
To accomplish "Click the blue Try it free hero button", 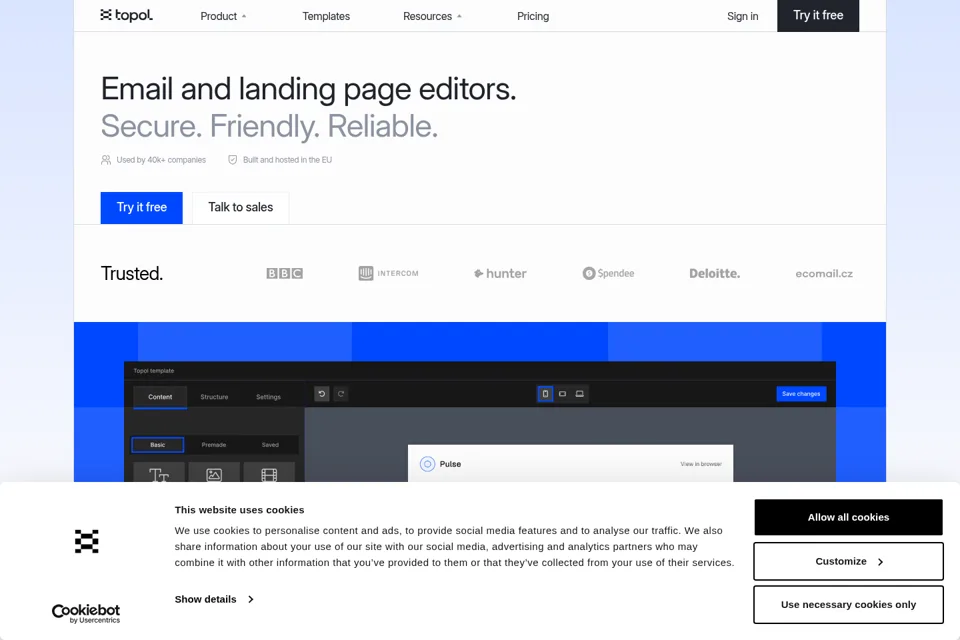I will (x=141, y=208).
